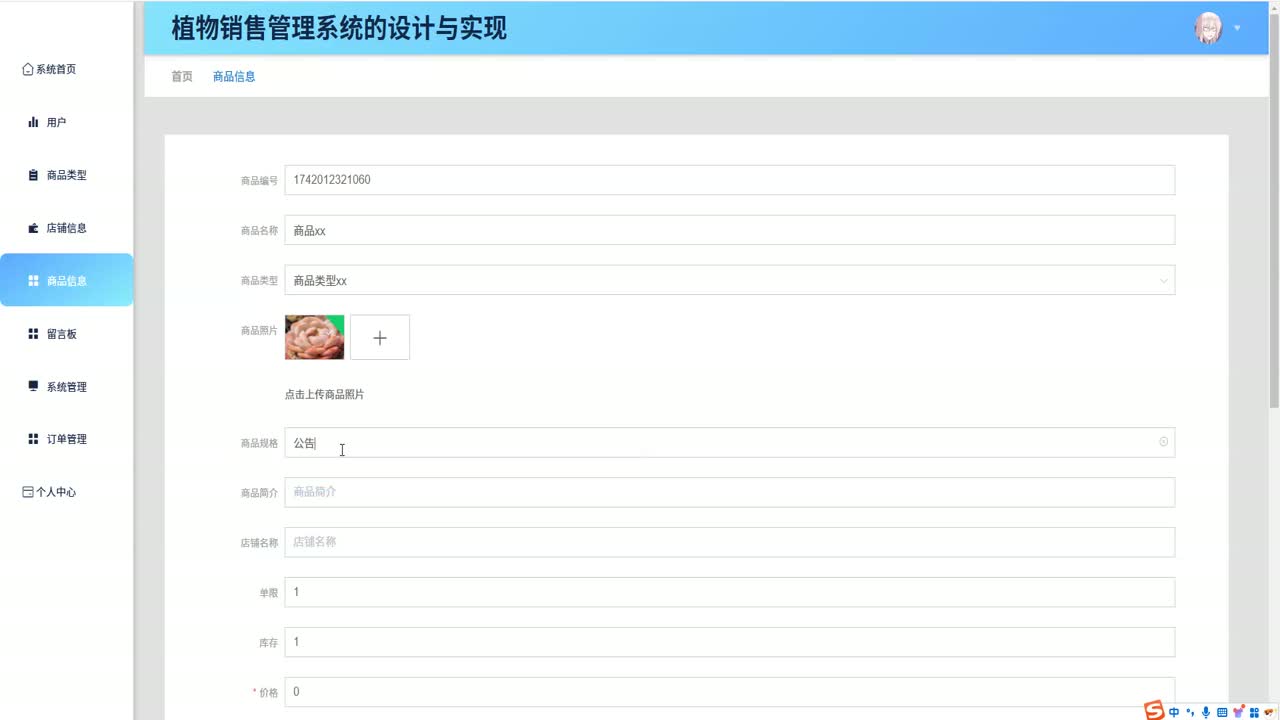Click the 价格 input field
1280x720 pixels.
coord(730,692)
